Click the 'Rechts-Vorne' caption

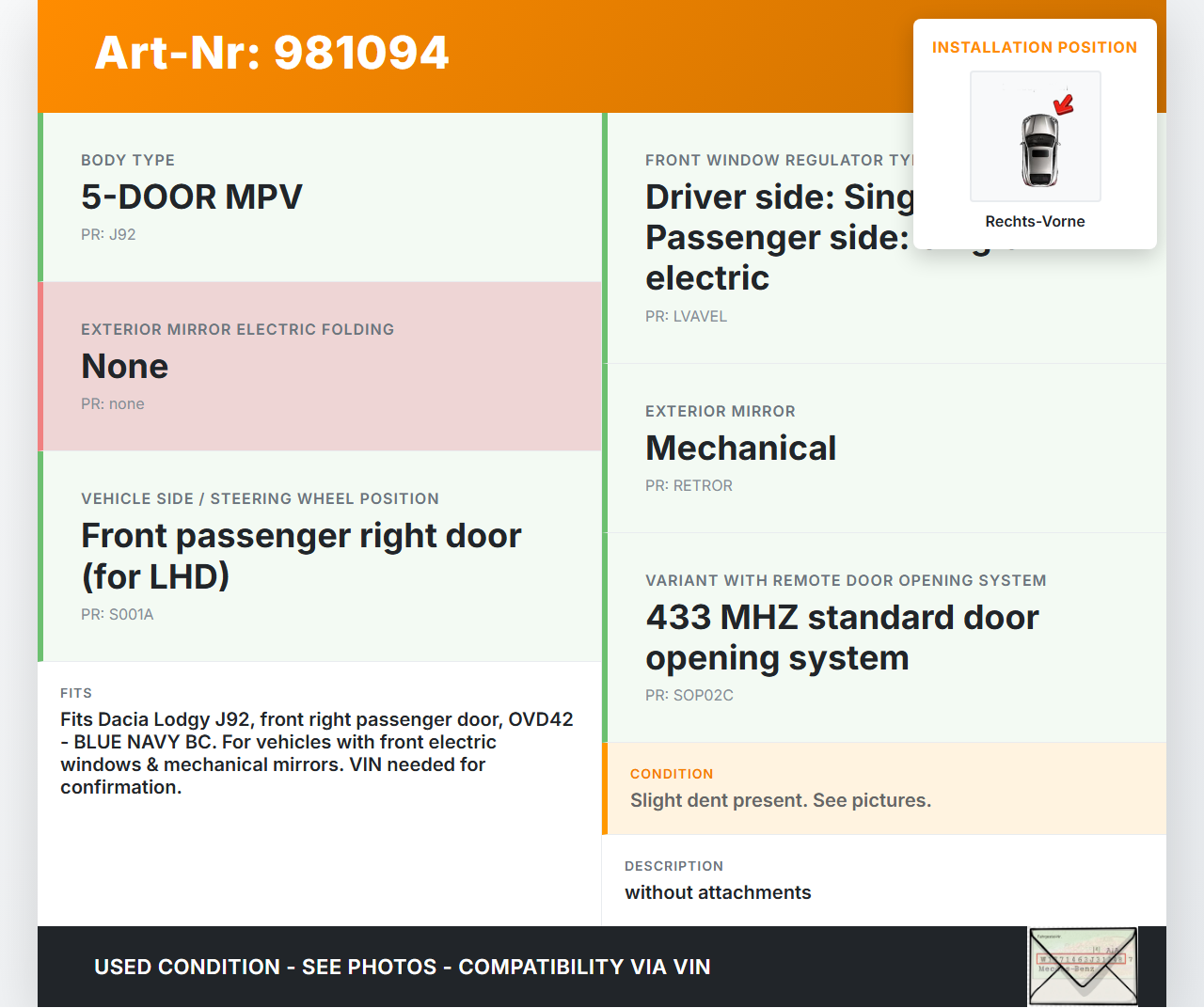tap(1035, 221)
